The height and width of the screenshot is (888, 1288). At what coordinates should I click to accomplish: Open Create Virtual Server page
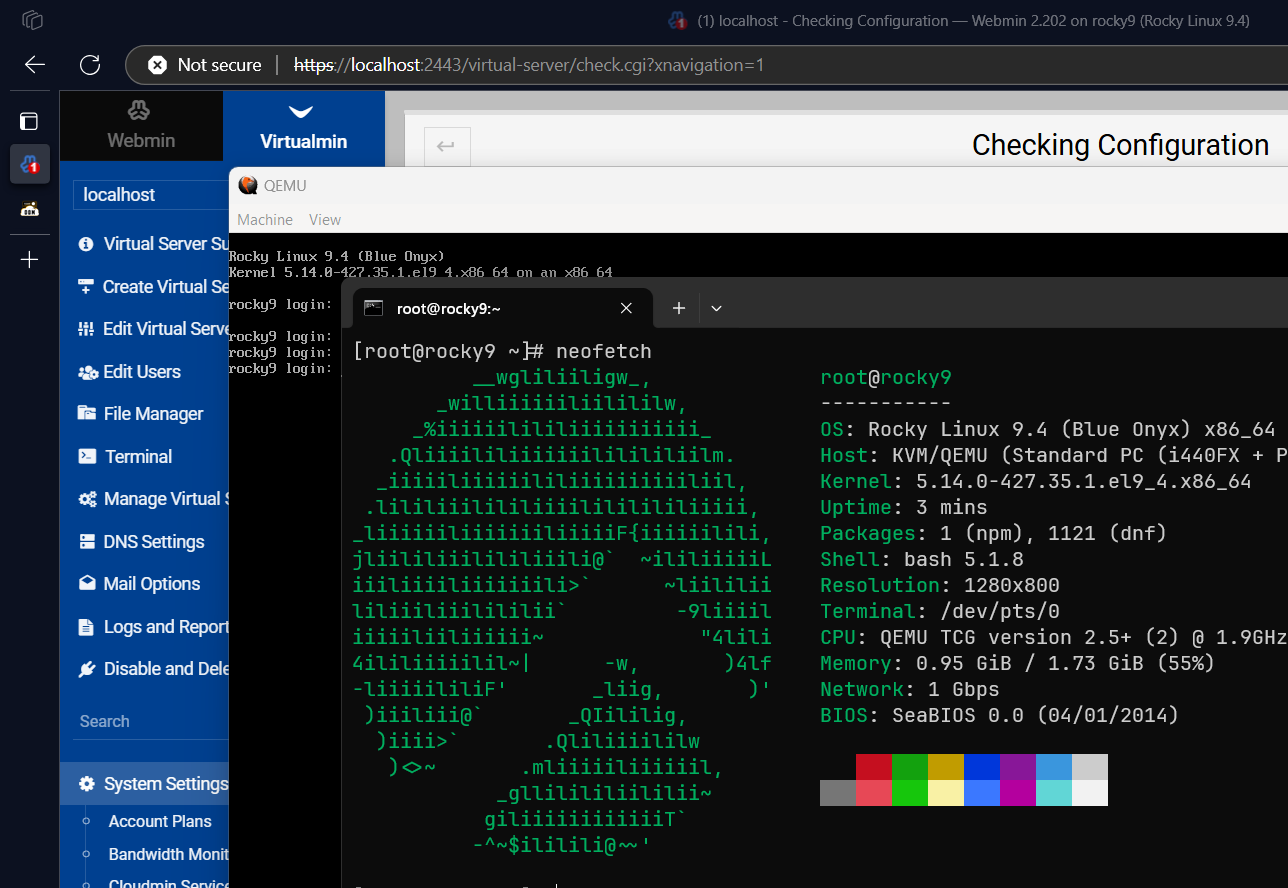click(155, 286)
